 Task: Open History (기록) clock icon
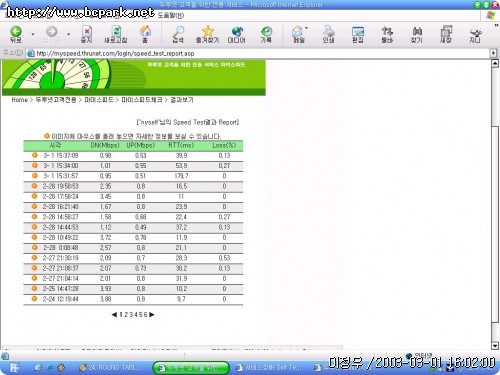[x=266, y=34]
